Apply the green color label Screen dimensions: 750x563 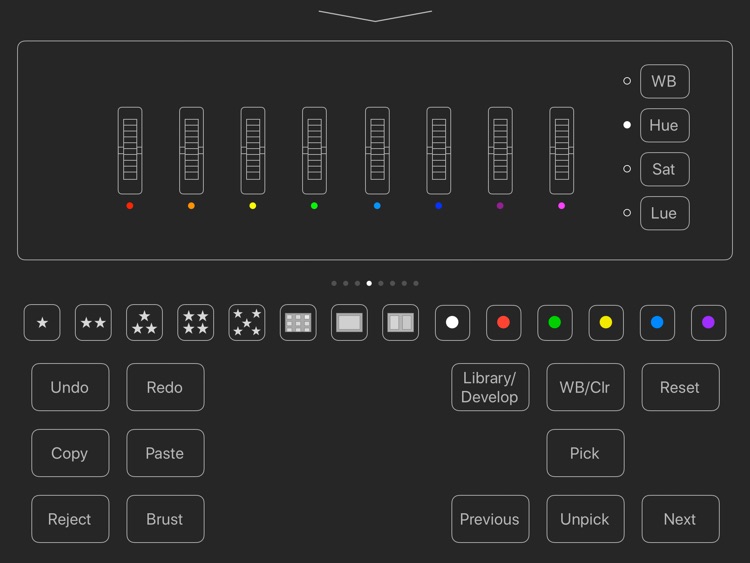tap(554, 322)
